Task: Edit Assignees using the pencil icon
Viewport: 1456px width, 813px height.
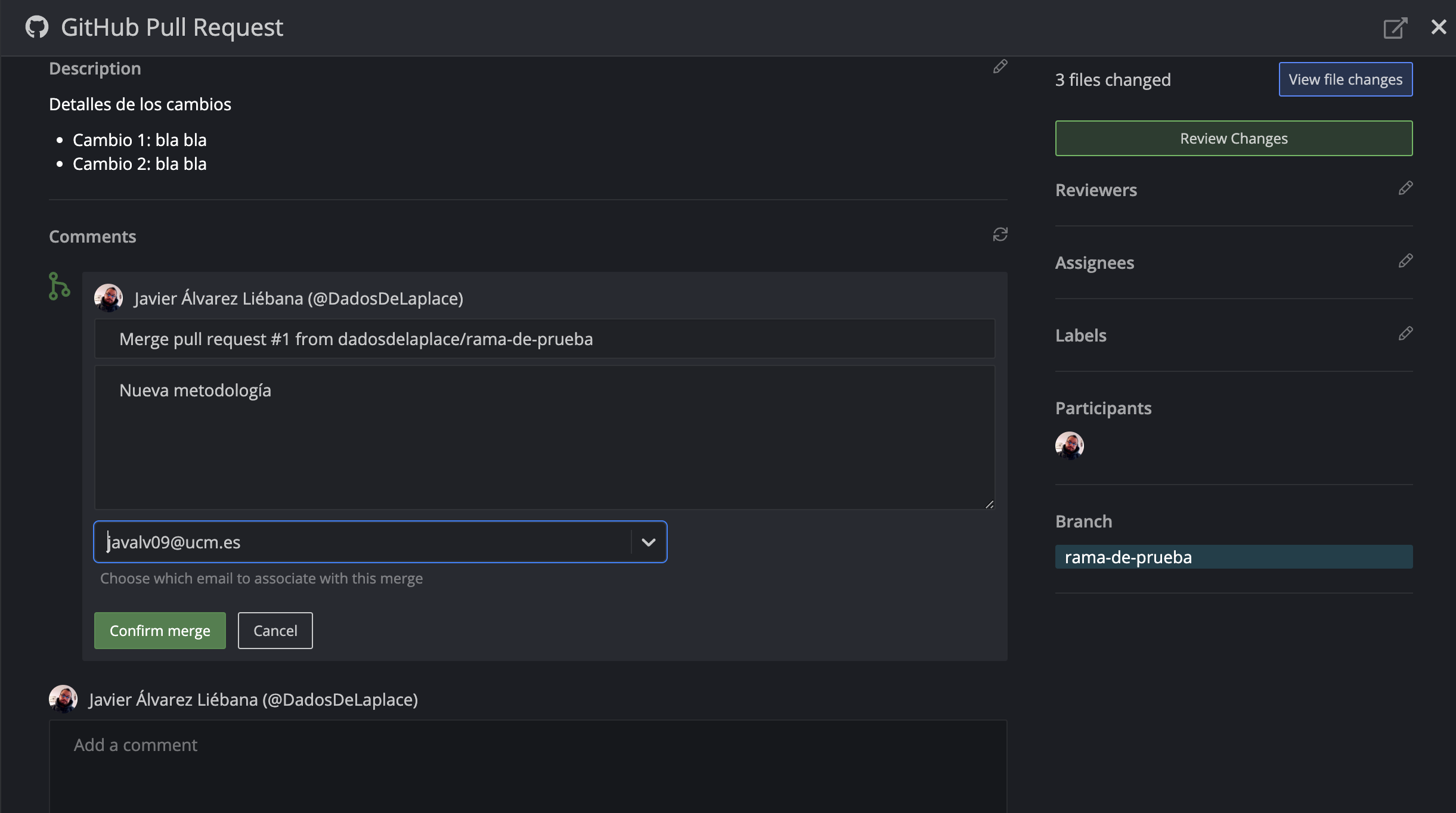Action: (1405, 261)
